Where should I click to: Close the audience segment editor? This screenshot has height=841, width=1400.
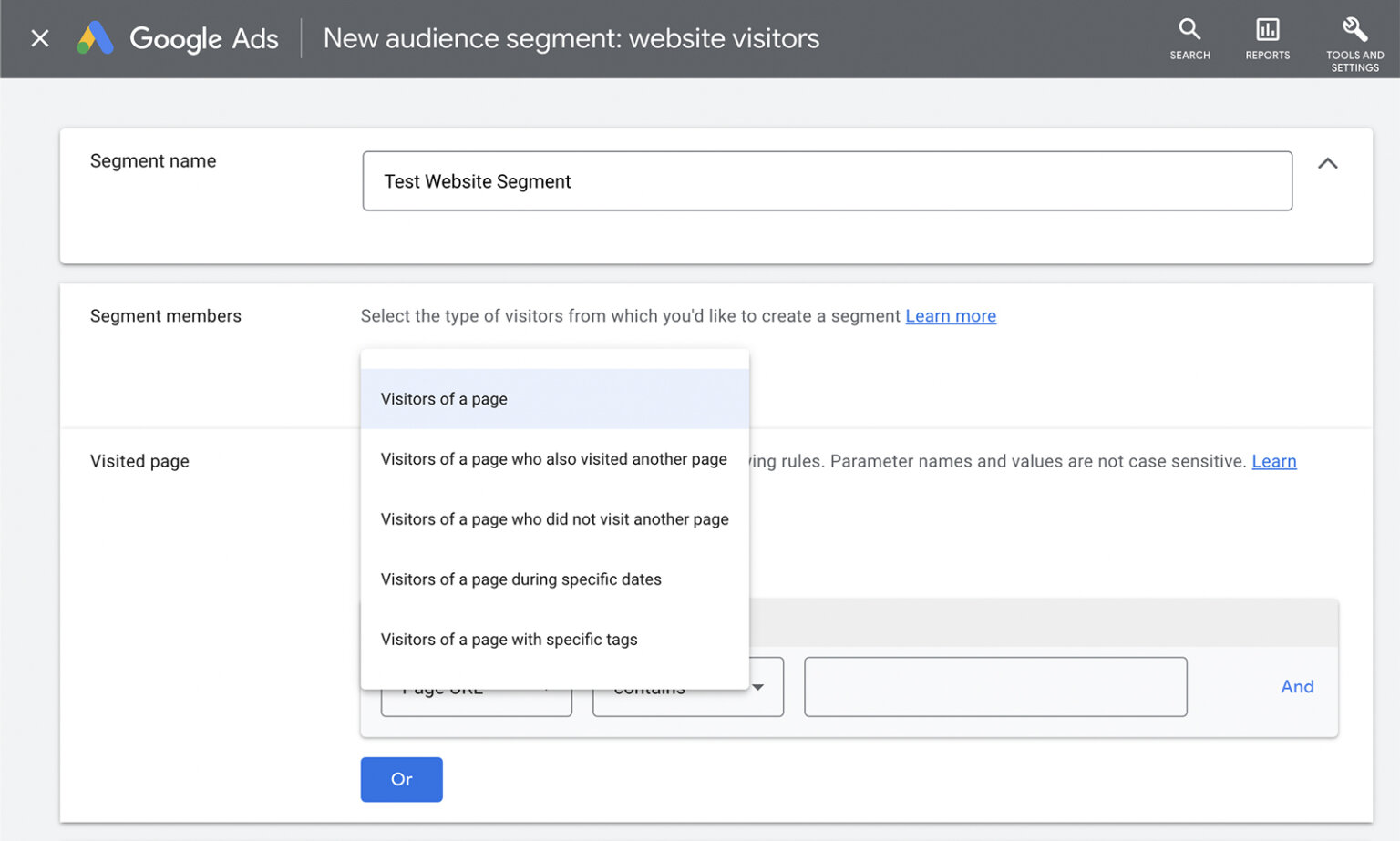coord(40,38)
